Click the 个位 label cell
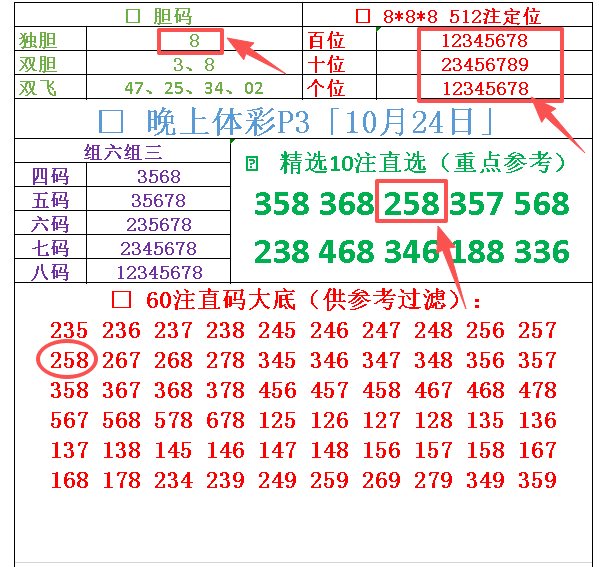 [x=326, y=88]
